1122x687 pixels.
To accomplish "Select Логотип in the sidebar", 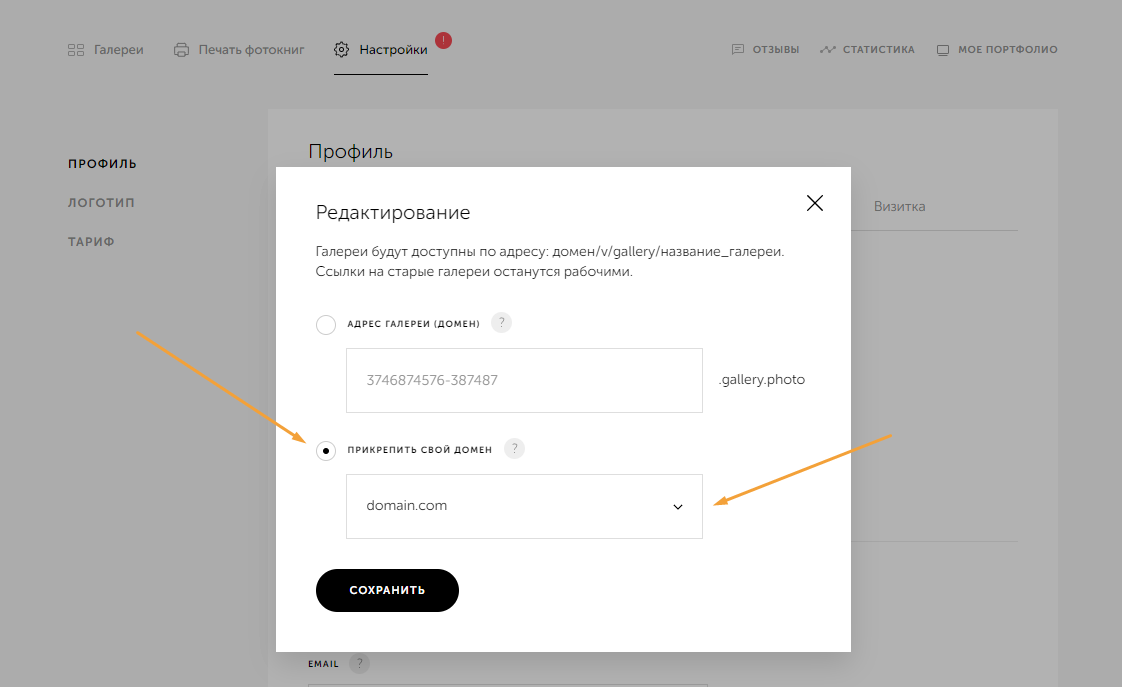I will pos(101,203).
